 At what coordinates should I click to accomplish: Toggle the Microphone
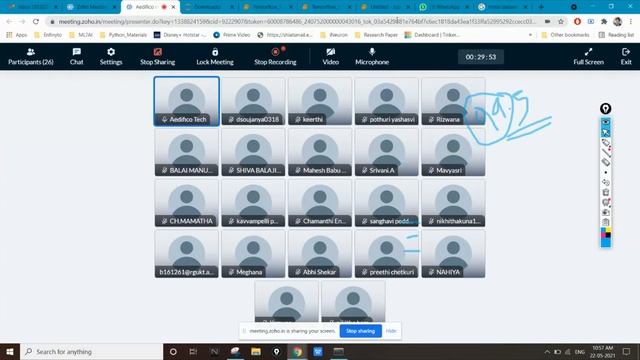tap(372, 56)
